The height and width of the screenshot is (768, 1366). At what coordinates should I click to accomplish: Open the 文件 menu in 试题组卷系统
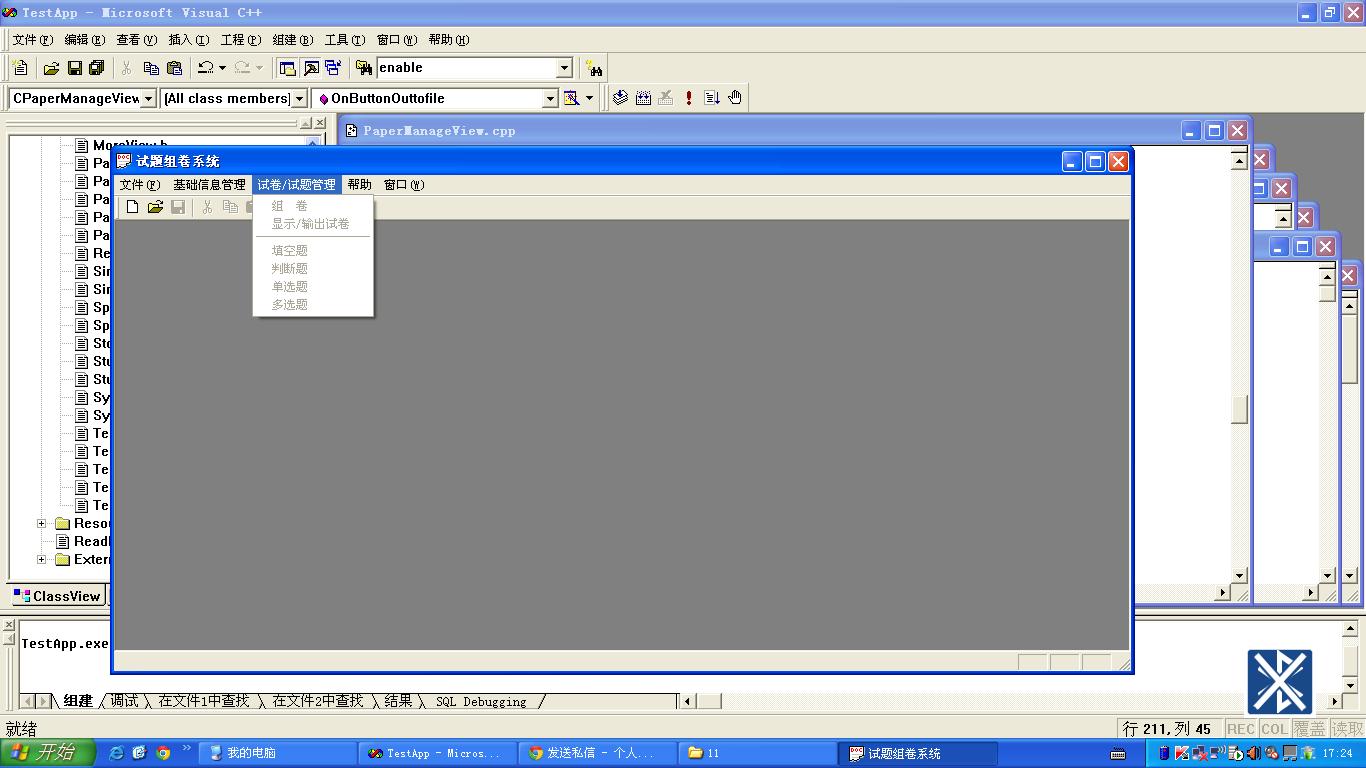pyautogui.click(x=139, y=185)
